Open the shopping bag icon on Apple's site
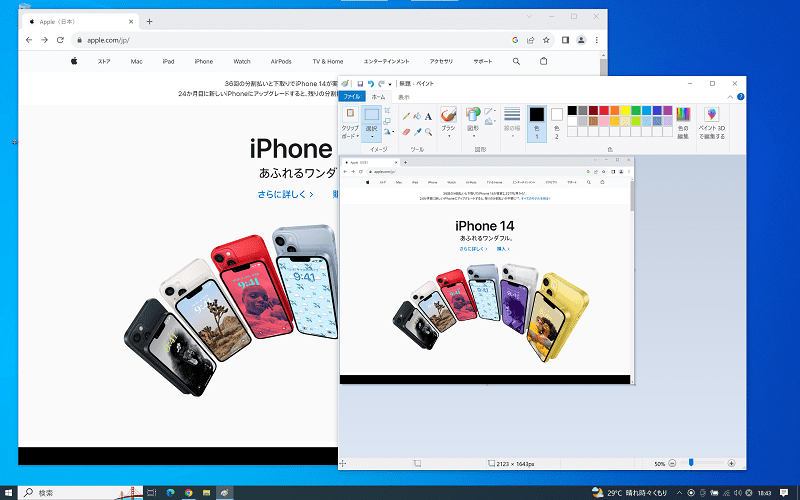 [x=543, y=61]
